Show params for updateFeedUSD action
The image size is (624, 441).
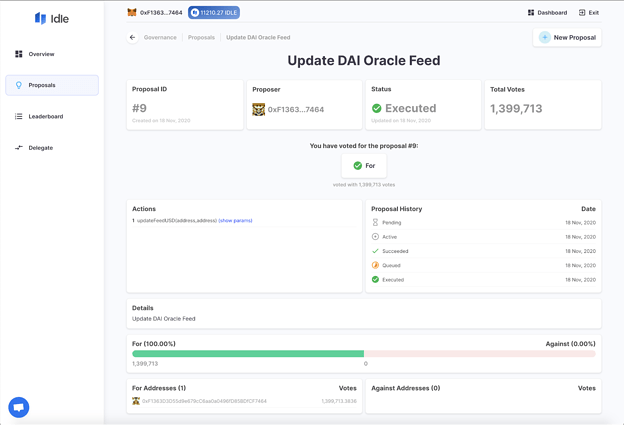(x=236, y=220)
